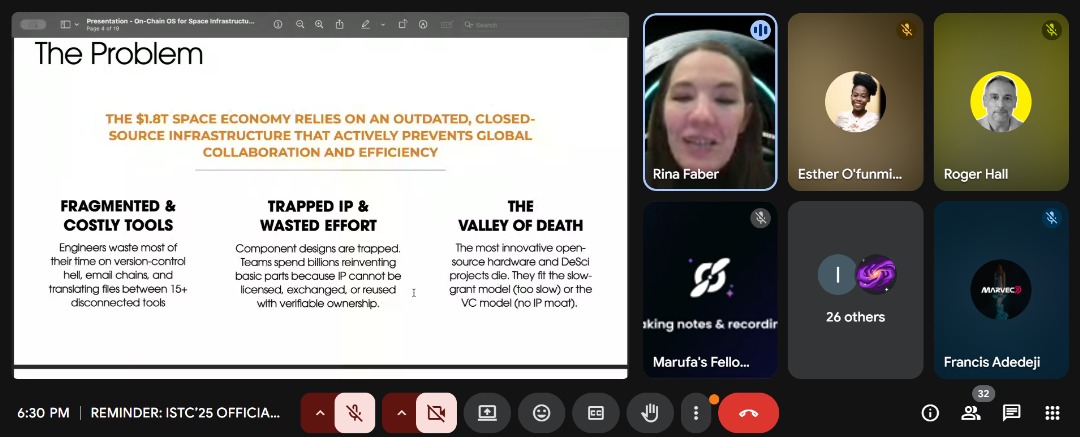Click the 6:30 PM meeting time
1080x437 pixels.
pyautogui.click(x=43, y=413)
